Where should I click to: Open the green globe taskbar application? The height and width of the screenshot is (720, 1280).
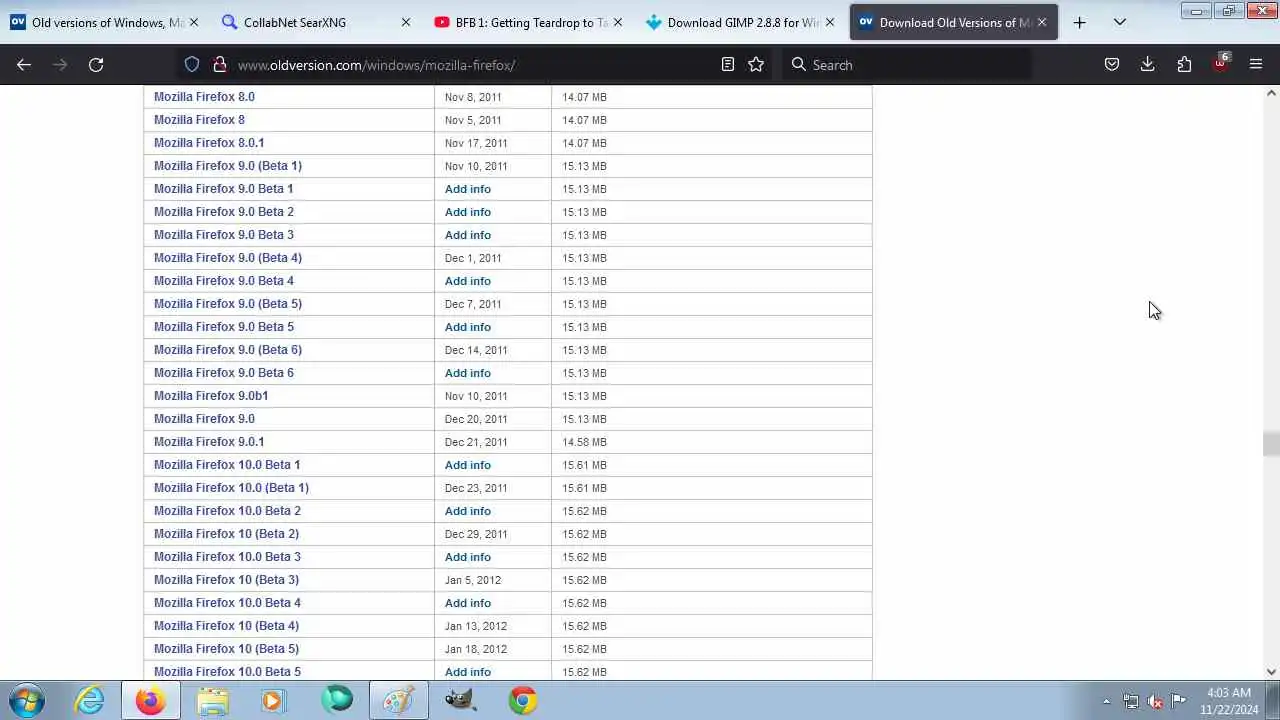pyautogui.click(x=337, y=700)
